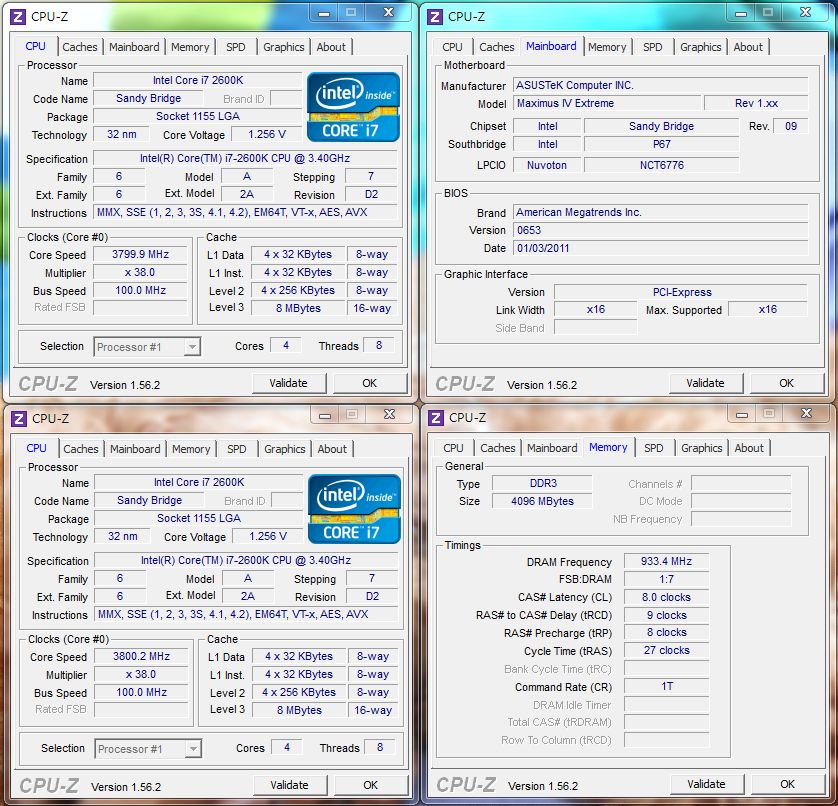This screenshot has height=806, width=838.
Task: Open Mainboard tab in top-left CPU-Z window
Action: (x=134, y=47)
